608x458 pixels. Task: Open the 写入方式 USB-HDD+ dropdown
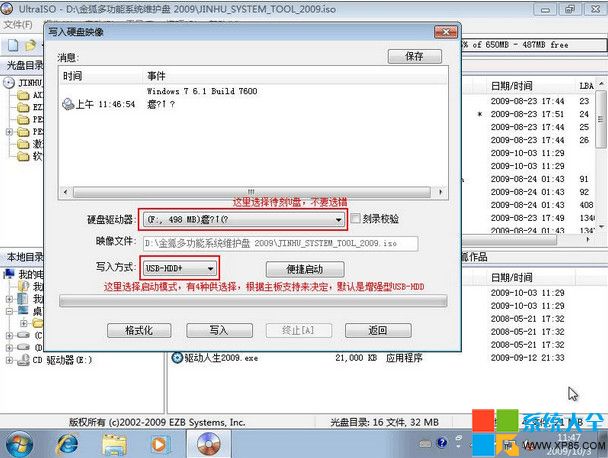180,268
